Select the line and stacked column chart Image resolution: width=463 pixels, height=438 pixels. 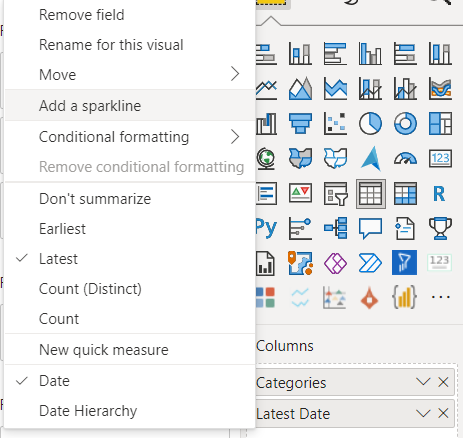click(x=370, y=89)
